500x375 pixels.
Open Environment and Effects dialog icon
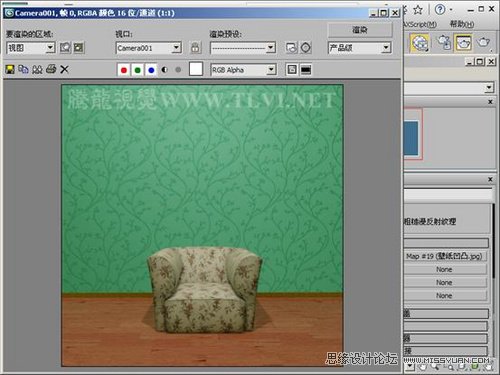coord(306,48)
